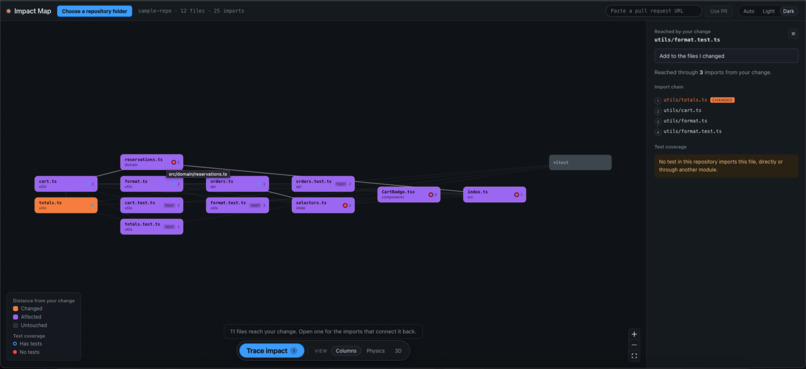Open the totals.ts changed node
Viewport: 806px width, 369px height.
pyautogui.click(x=66, y=205)
